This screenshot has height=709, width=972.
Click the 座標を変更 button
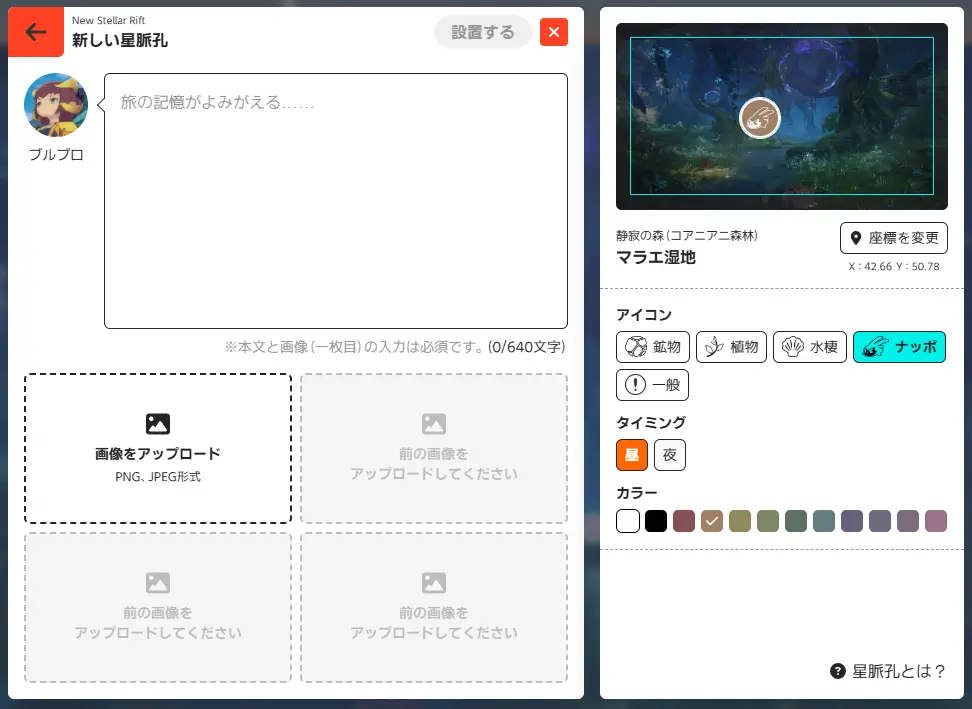click(x=893, y=238)
